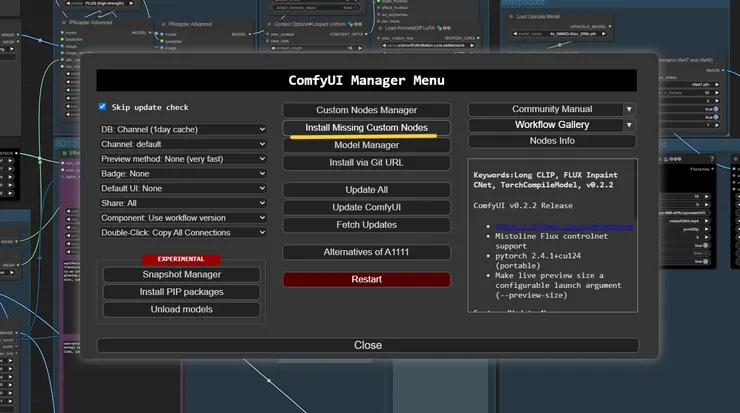
Task: Toggle the Skip update check checkbox
Action: point(102,107)
